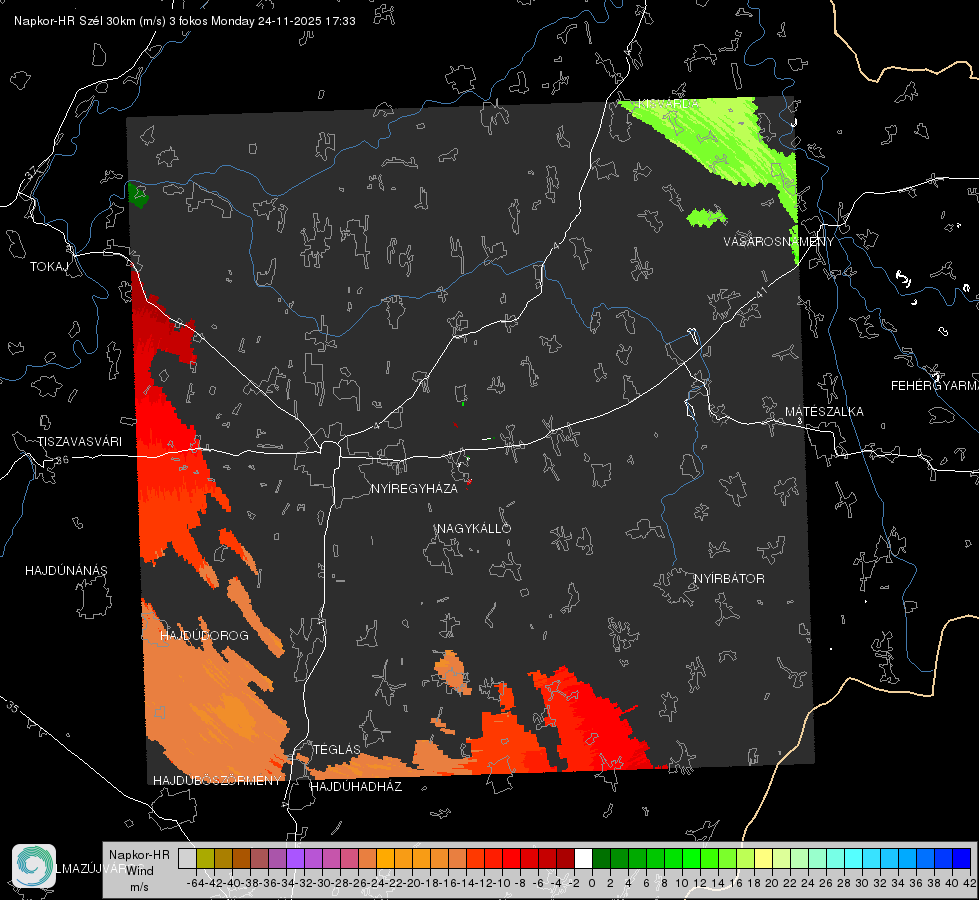Click road number 35 at the lower left
This screenshot has width=979, height=900.
(13, 707)
